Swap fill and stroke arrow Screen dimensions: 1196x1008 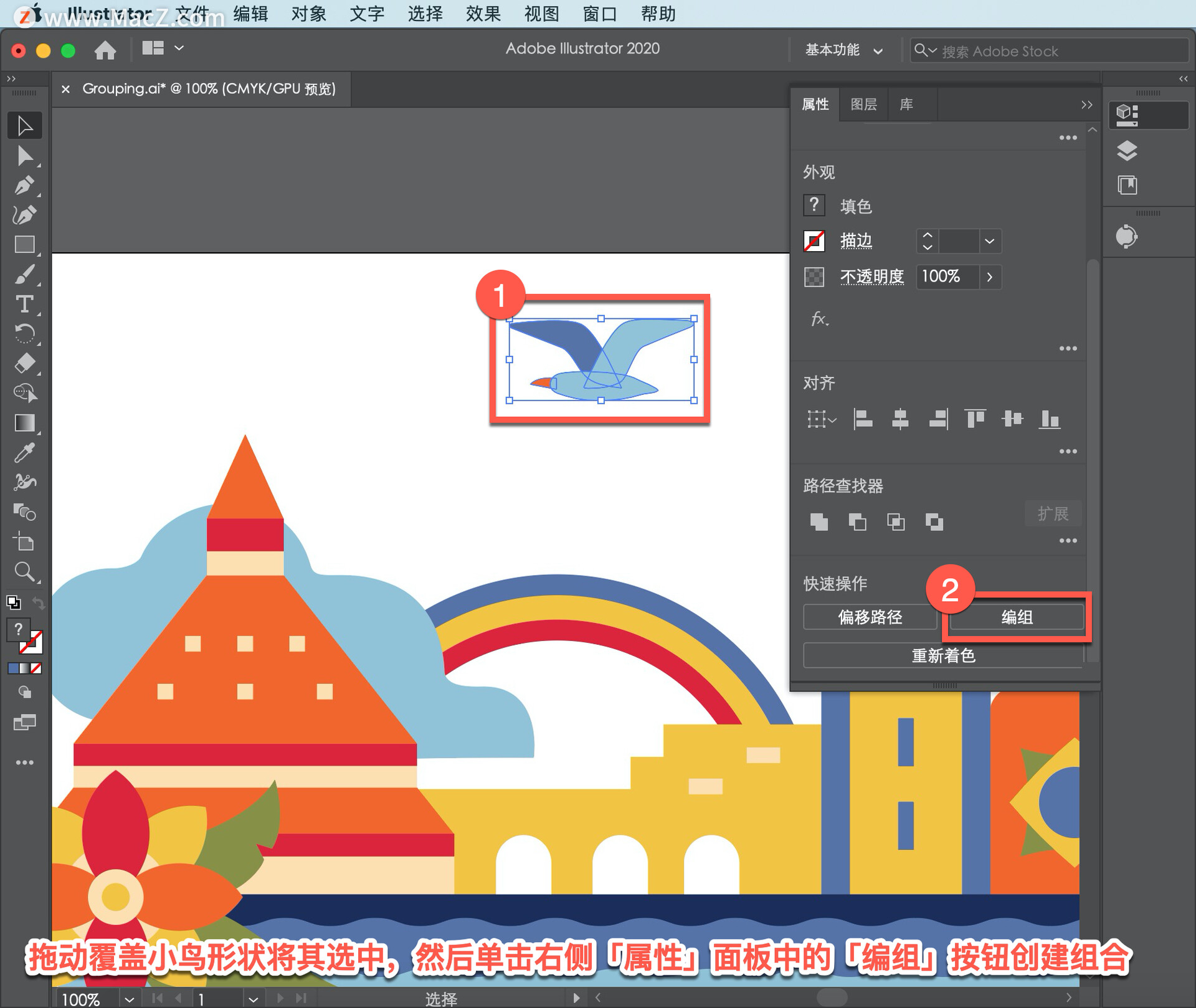click(39, 602)
